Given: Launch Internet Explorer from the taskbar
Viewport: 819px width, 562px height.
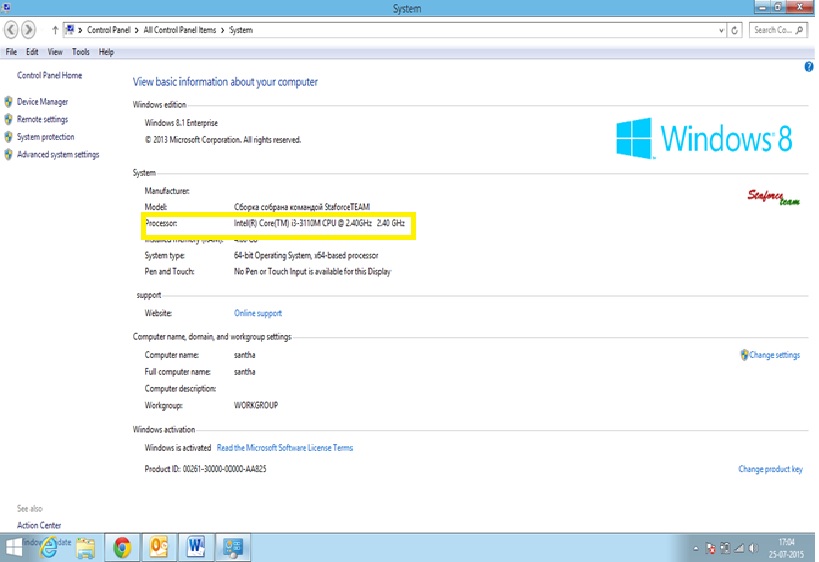Looking at the screenshot, I should pyautogui.click(x=49, y=547).
